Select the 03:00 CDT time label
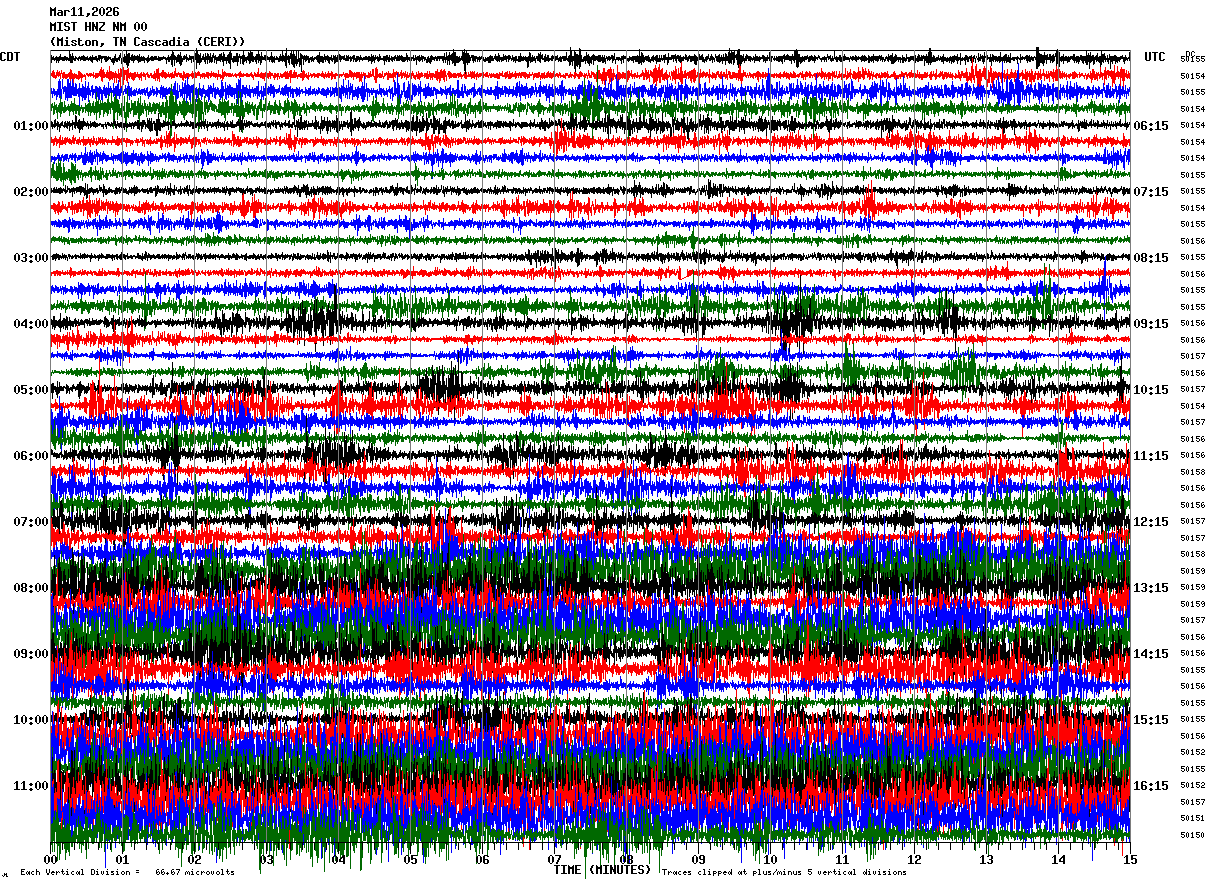Image resolution: width=1210 pixels, height=886 pixels. (x=31, y=258)
